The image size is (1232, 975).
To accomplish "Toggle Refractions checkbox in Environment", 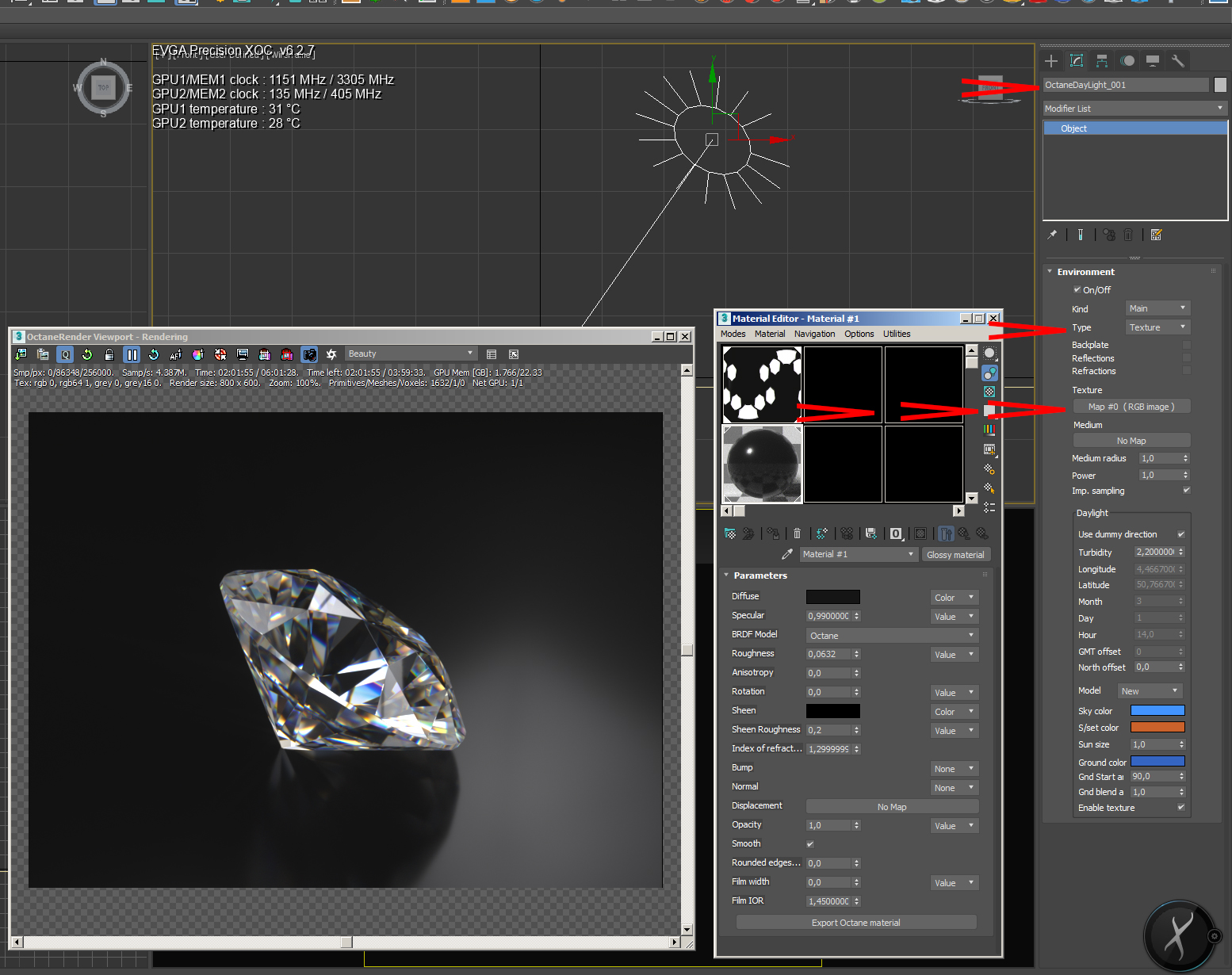I will coord(1187,371).
